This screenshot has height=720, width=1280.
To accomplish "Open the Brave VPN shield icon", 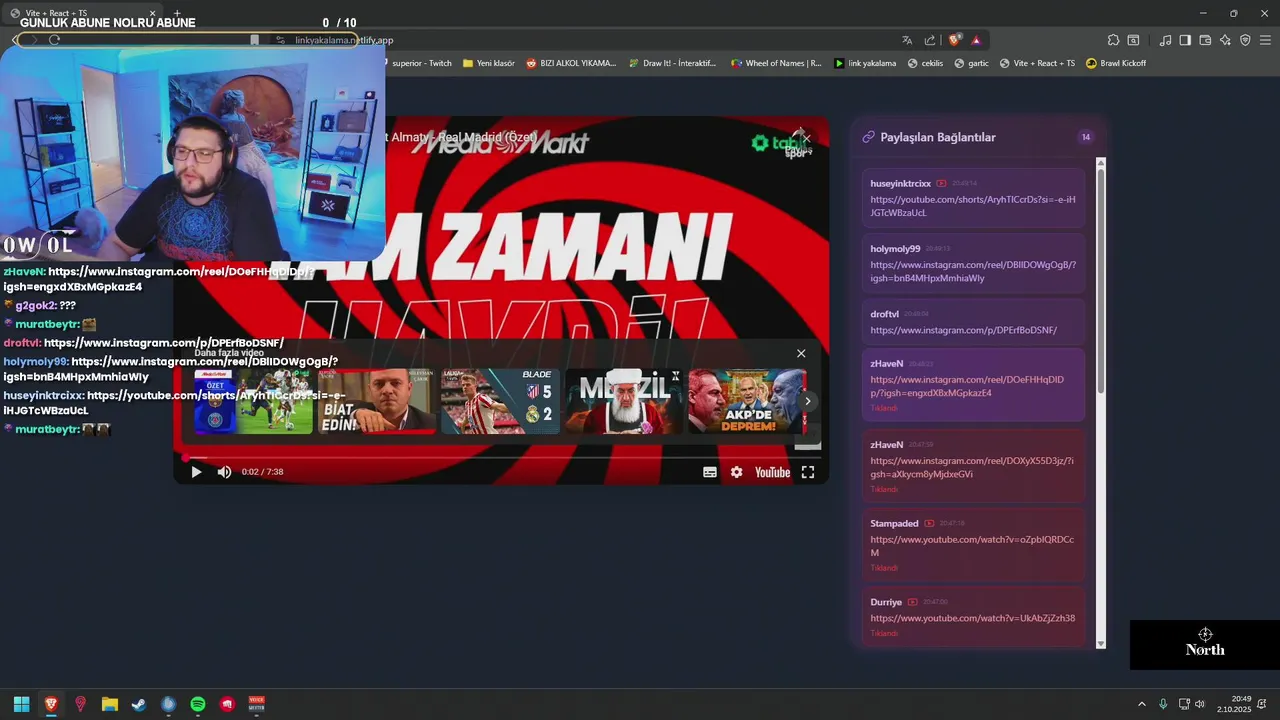I will tap(1245, 40).
